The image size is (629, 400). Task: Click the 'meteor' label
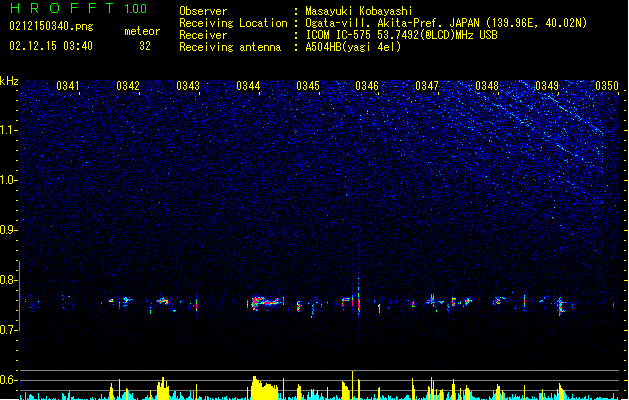click(142, 31)
